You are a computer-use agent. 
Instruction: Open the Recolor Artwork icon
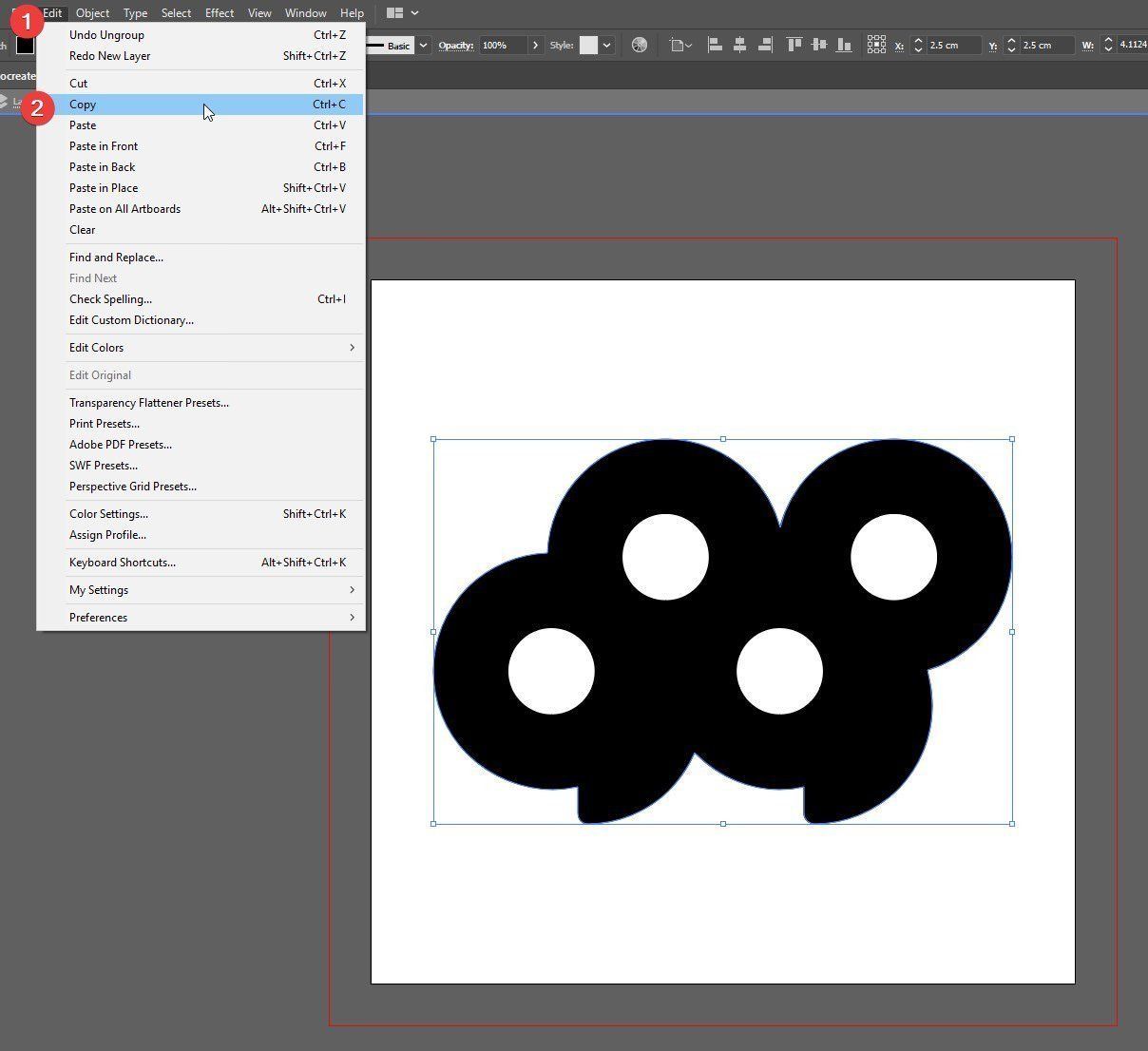(641, 45)
